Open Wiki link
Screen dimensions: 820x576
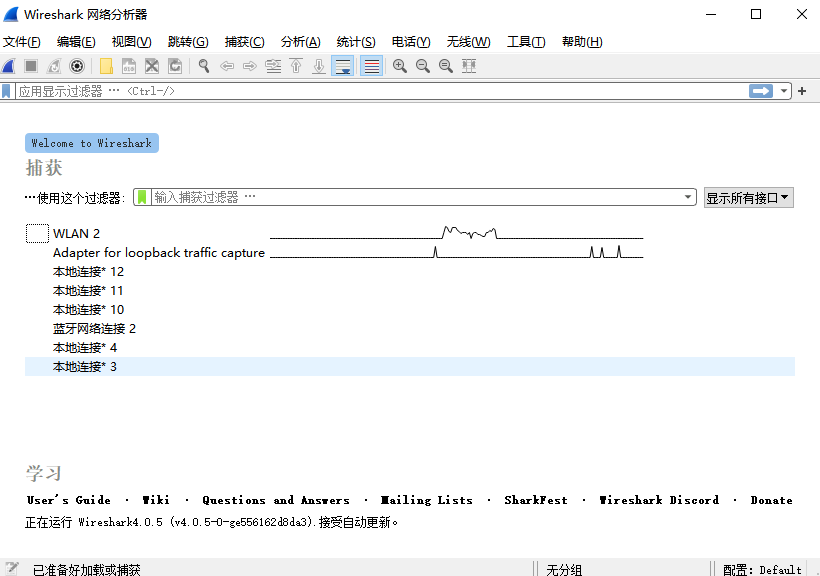coord(156,500)
